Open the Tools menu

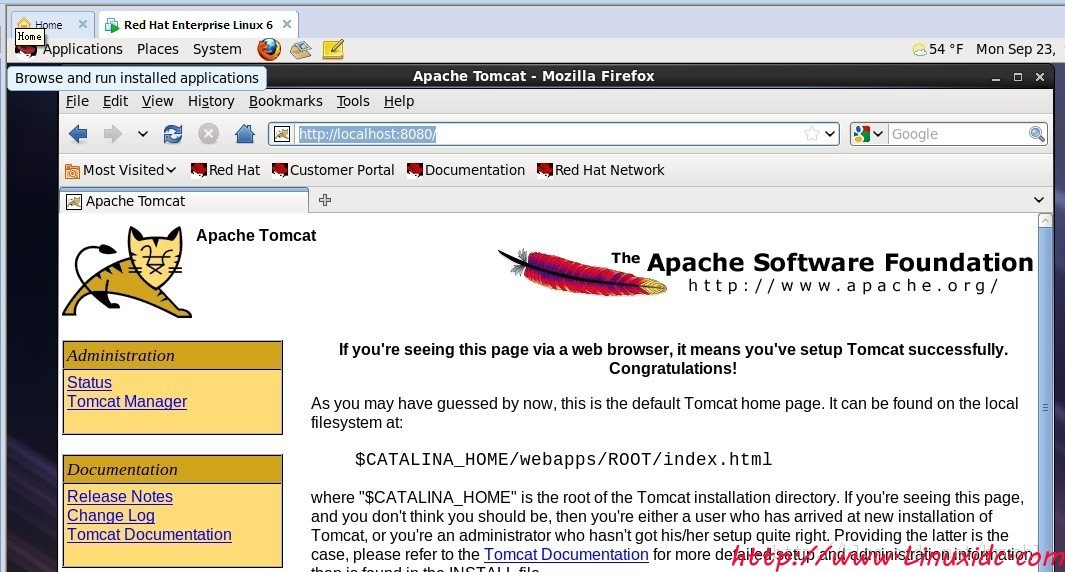coord(353,101)
